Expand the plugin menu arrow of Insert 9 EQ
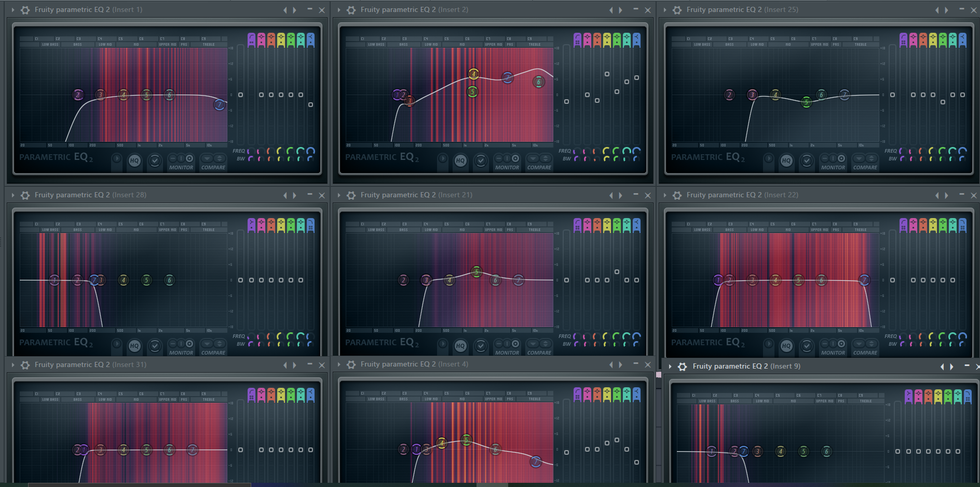Image resolution: width=980 pixels, height=487 pixels. click(668, 367)
